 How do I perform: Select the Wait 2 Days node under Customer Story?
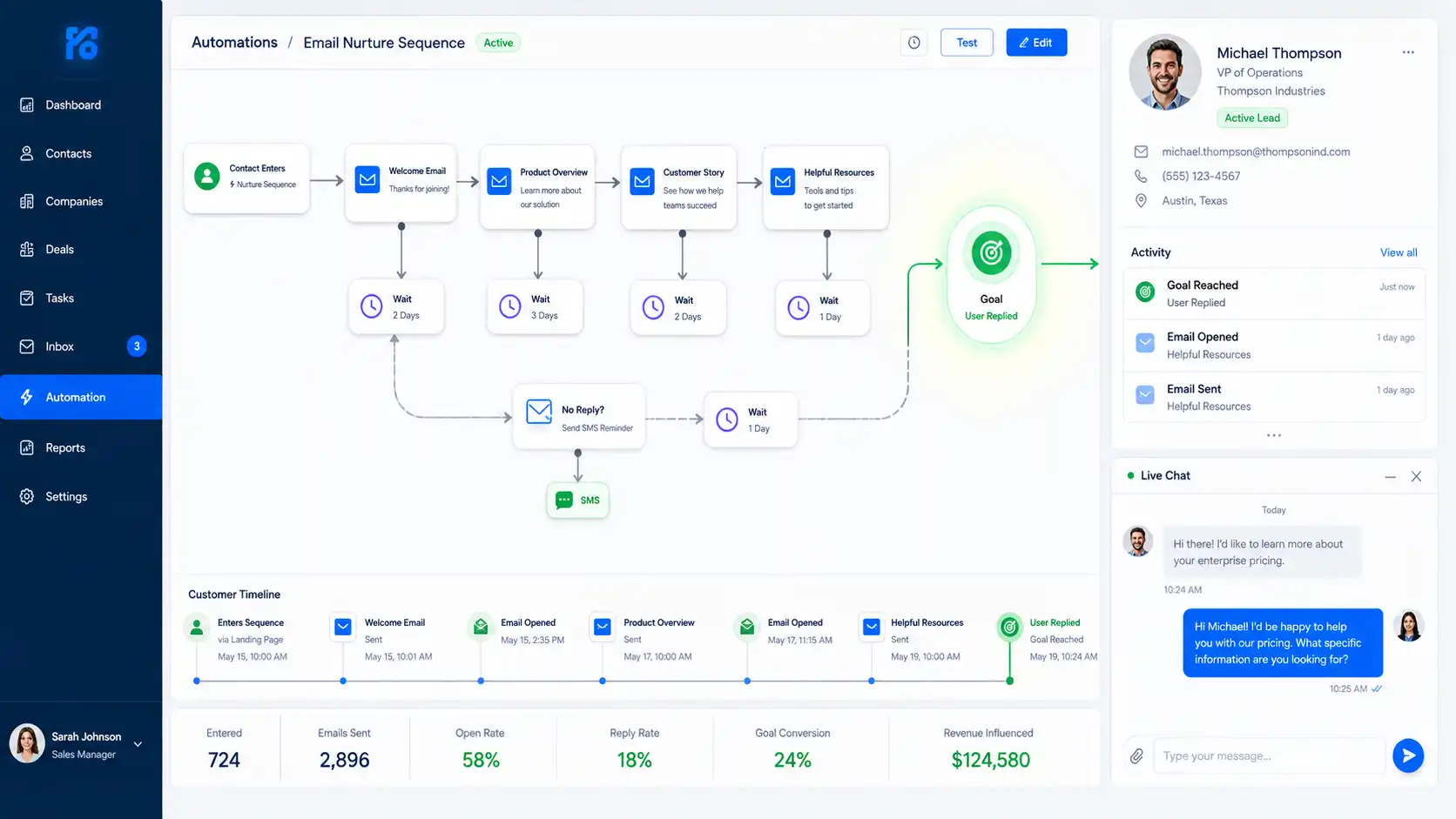tap(677, 307)
